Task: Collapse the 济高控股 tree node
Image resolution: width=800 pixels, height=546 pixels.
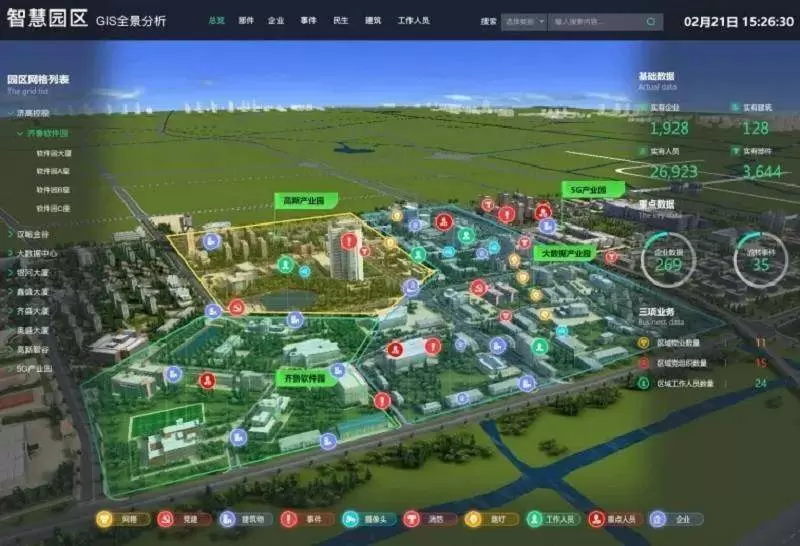Action: click(x=11, y=113)
